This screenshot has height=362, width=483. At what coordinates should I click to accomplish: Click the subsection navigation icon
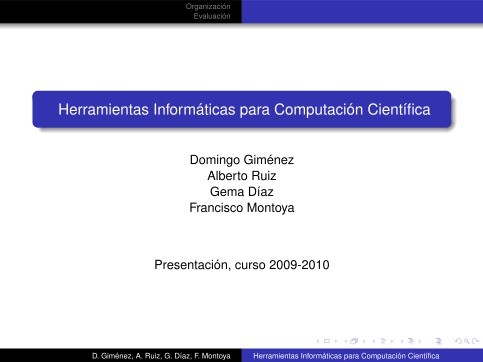tap(382, 341)
